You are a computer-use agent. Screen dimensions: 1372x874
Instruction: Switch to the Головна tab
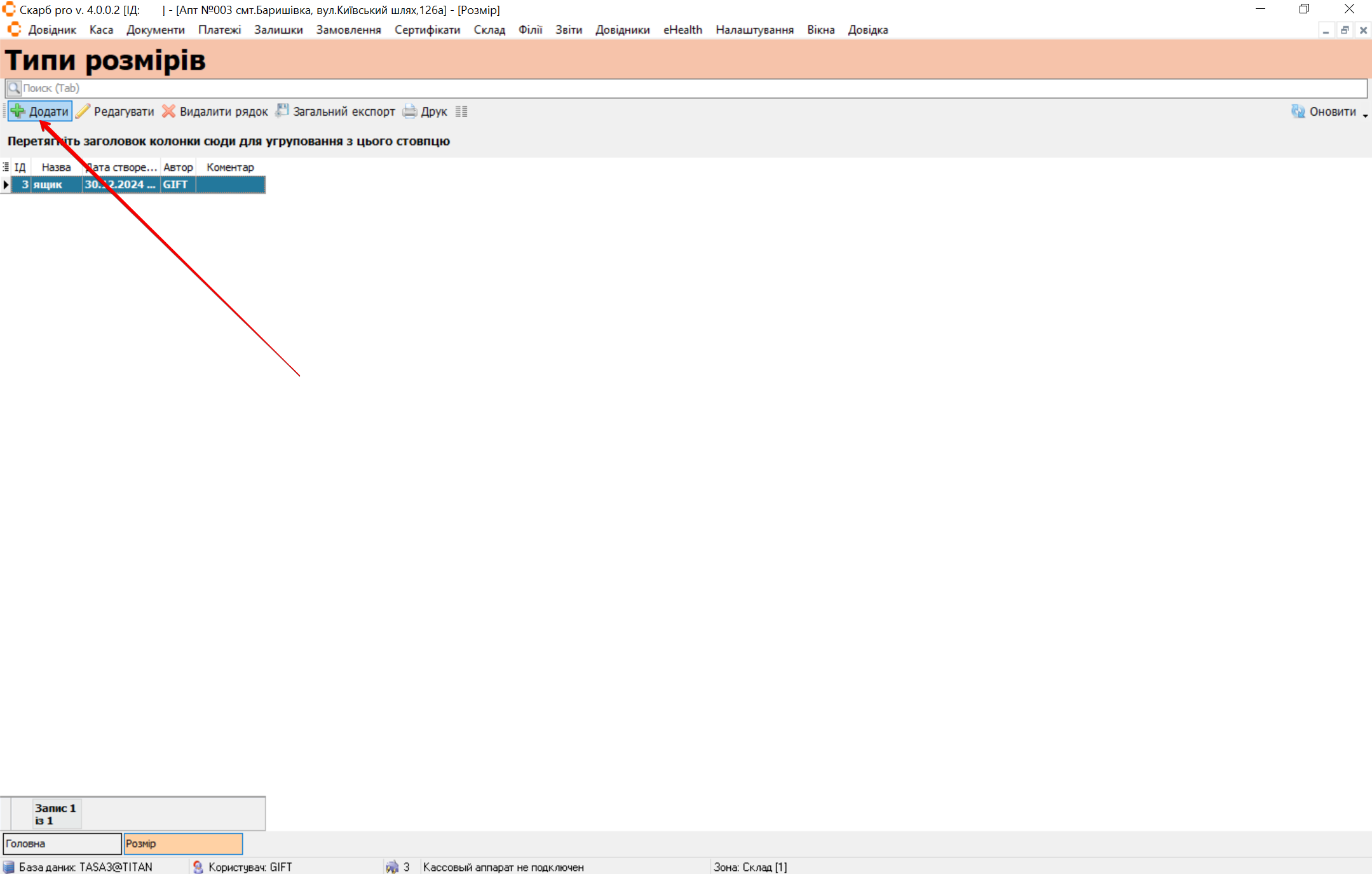pyautogui.click(x=62, y=843)
